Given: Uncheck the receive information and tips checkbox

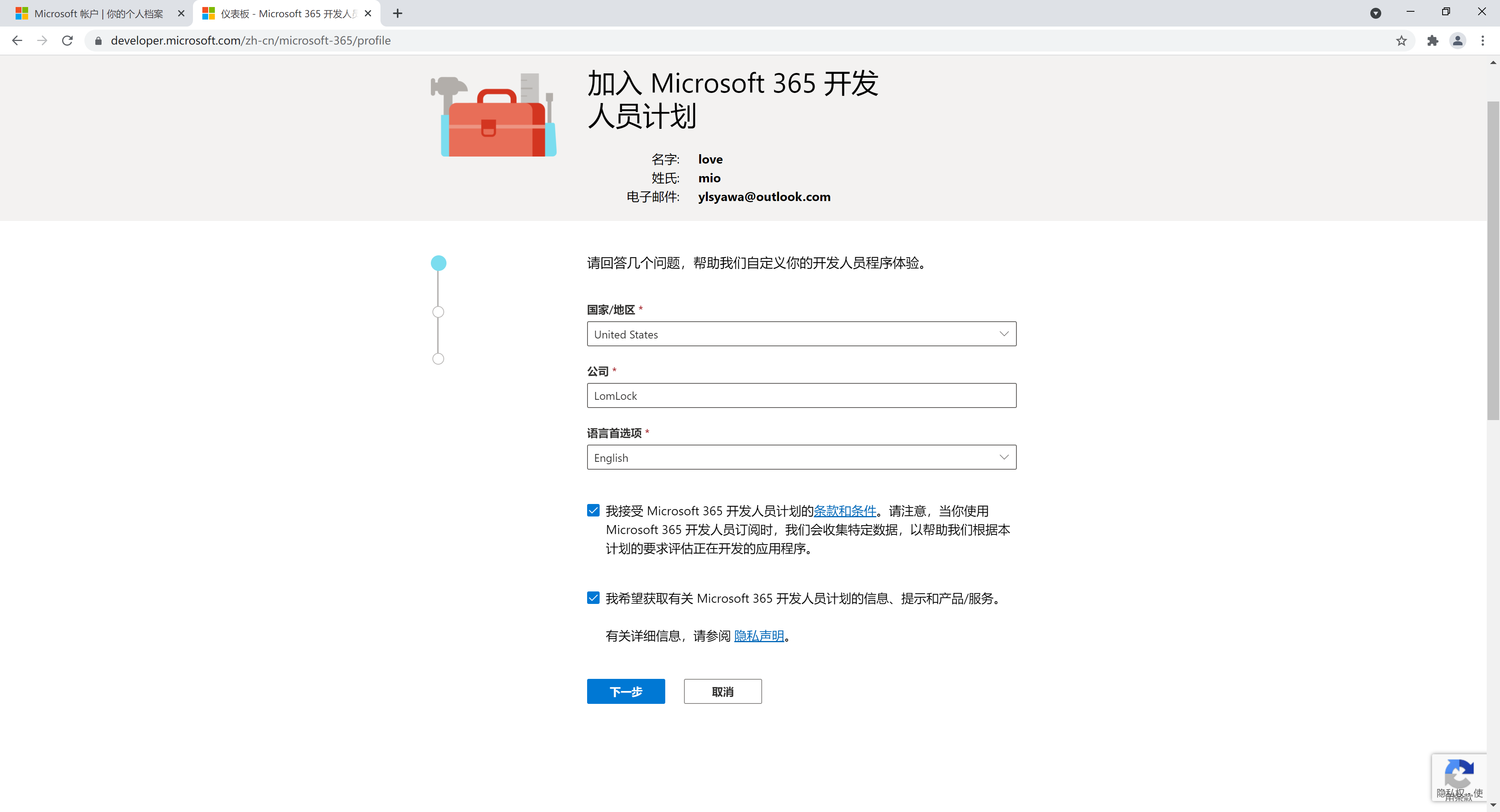Looking at the screenshot, I should point(593,598).
